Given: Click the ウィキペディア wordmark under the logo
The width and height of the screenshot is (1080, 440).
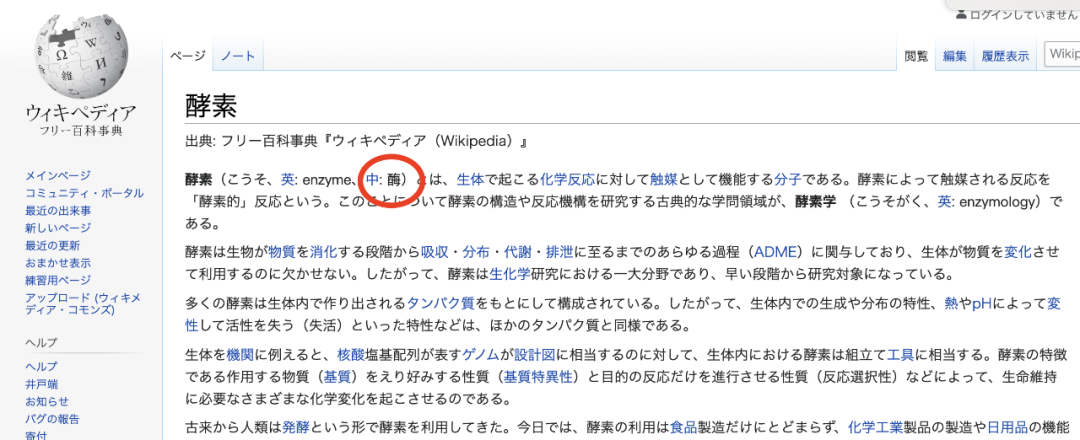Looking at the screenshot, I should pyautogui.click(x=81, y=112).
